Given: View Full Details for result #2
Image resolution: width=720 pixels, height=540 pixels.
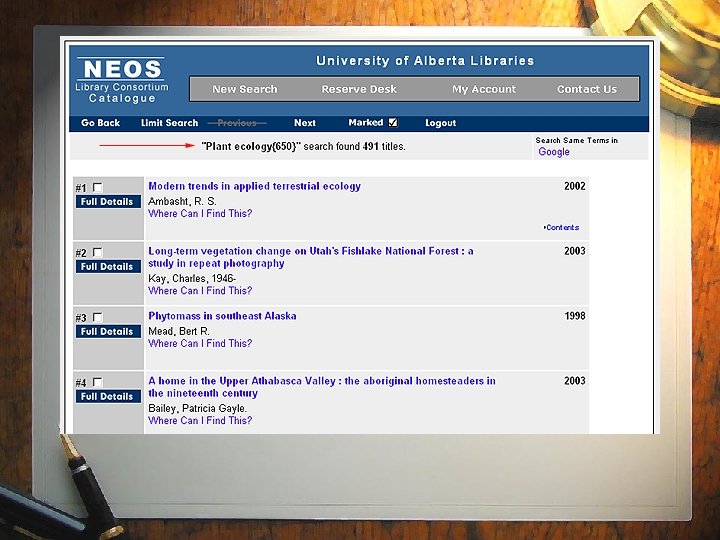Looking at the screenshot, I should click(108, 266).
